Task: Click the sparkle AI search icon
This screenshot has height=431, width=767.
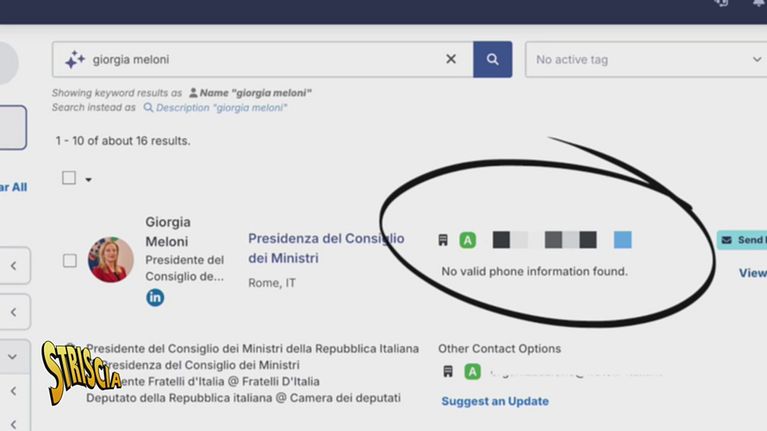Action: click(x=75, y=60)
